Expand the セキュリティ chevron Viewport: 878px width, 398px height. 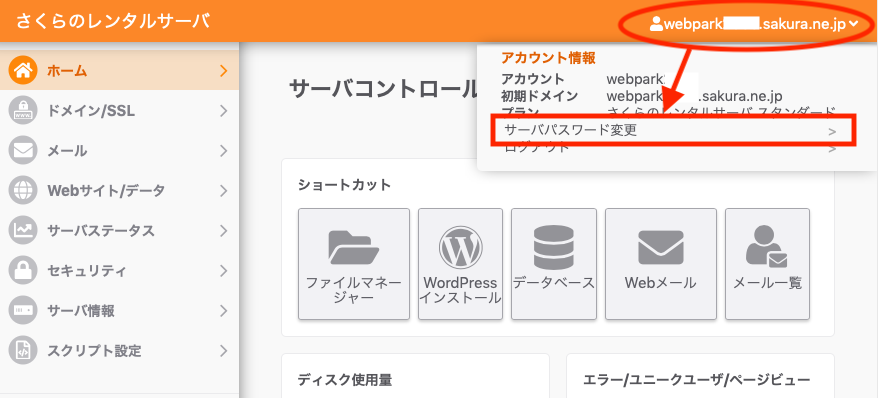[x=224, y=271]
